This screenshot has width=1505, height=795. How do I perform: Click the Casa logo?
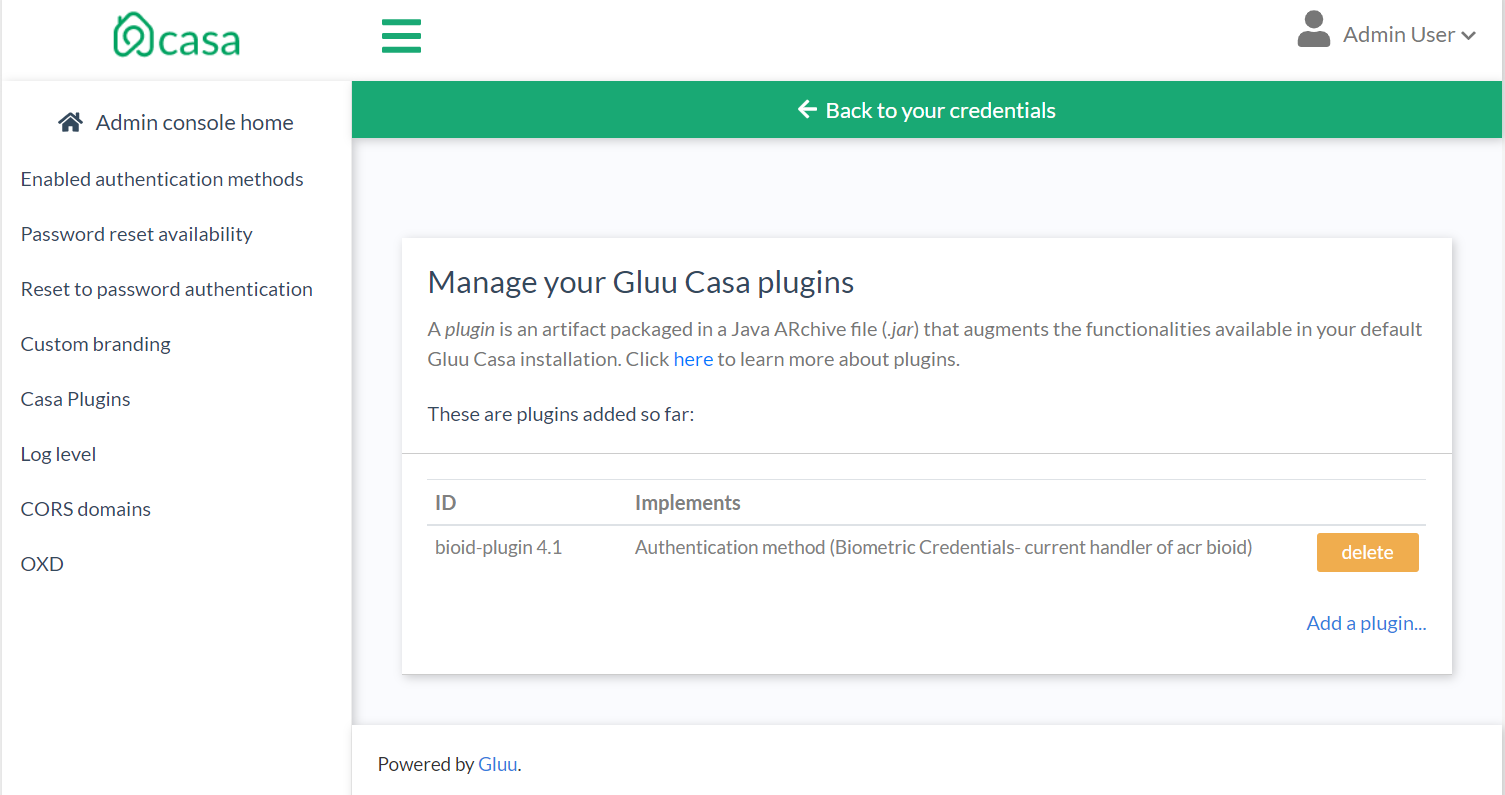point(176,35)
